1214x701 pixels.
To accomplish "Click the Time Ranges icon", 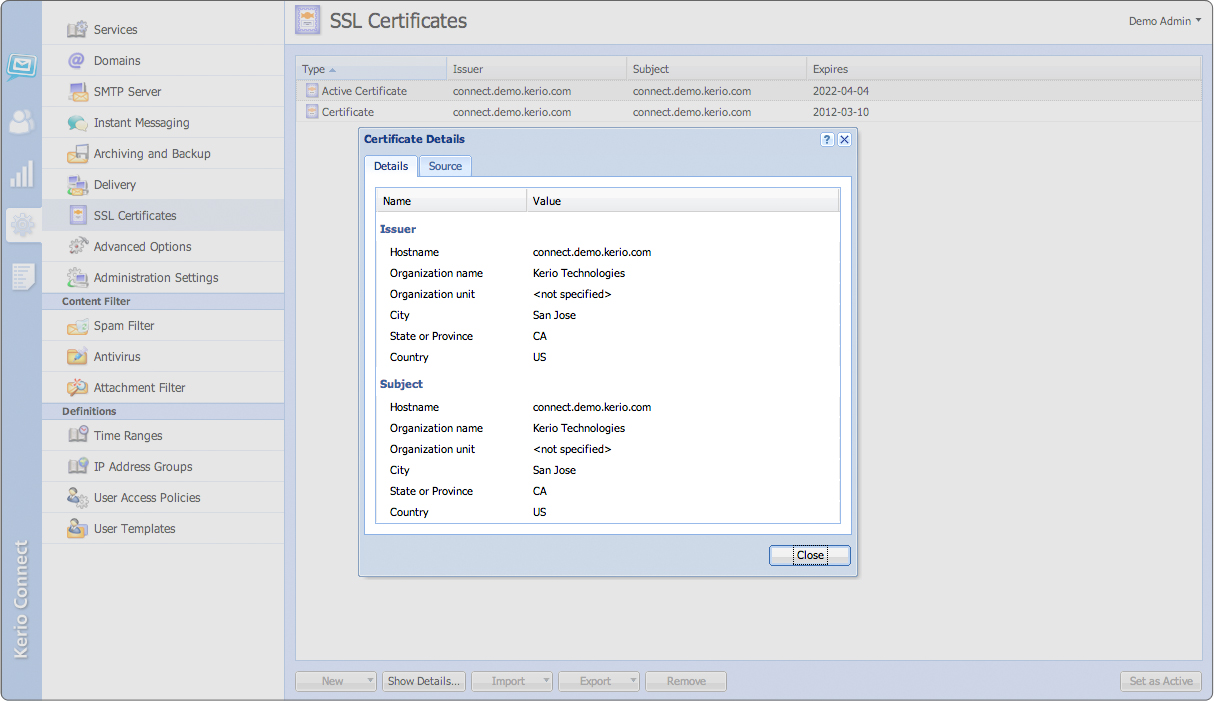I will (77, 436).
